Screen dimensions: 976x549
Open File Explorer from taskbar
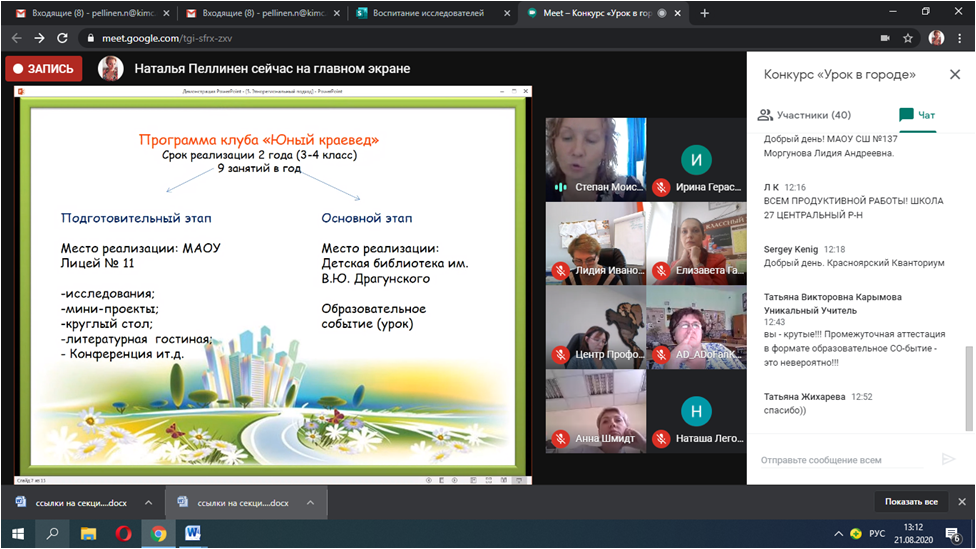pyautogui.click(x=88, y=533)
